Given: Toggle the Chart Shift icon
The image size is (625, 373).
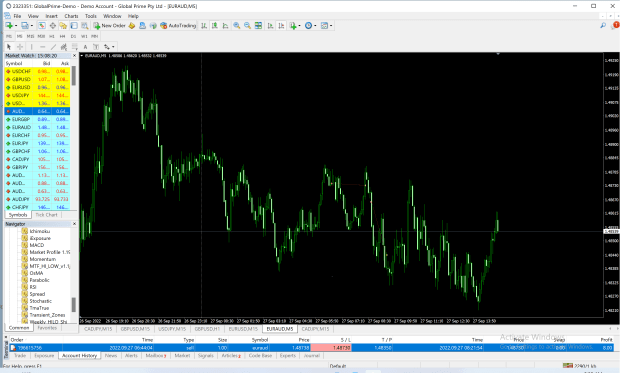Looking at the screenshot, I should point(281,26).
